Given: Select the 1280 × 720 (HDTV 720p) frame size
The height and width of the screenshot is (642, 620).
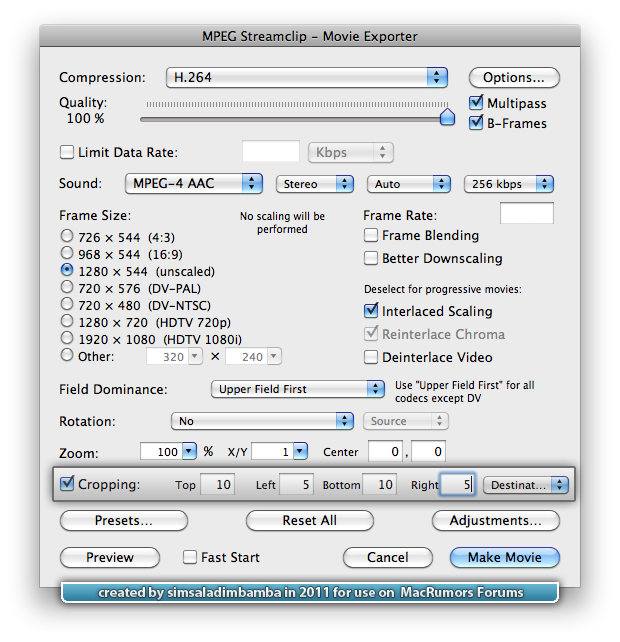Looking at the screenshot, I should (x=67, y=321).
